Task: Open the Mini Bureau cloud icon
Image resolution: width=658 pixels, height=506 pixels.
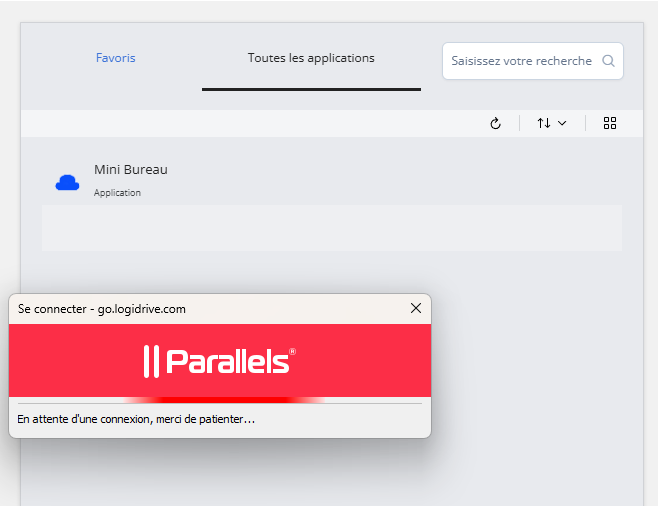Action: (67, 182)
